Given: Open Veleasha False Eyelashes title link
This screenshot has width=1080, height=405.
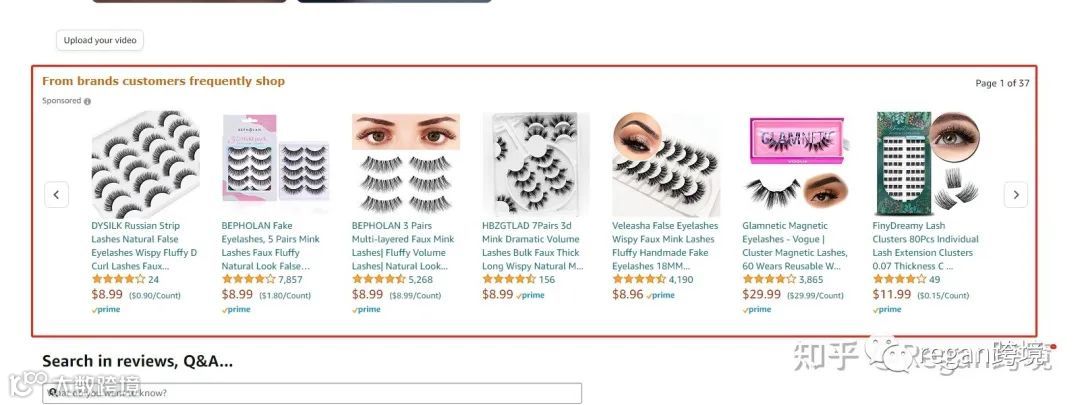Looking at the screenshot, I should [x=665, y=246].
